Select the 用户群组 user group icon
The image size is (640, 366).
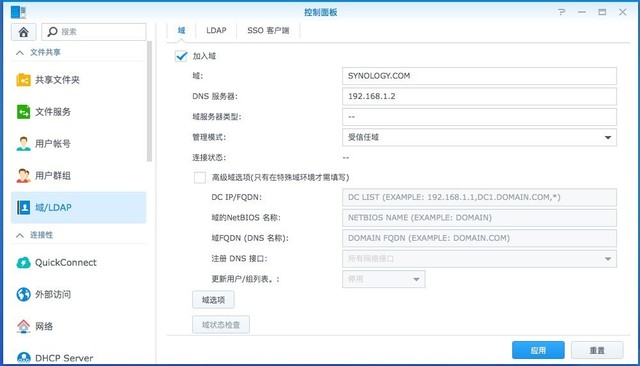coord(23,175)
